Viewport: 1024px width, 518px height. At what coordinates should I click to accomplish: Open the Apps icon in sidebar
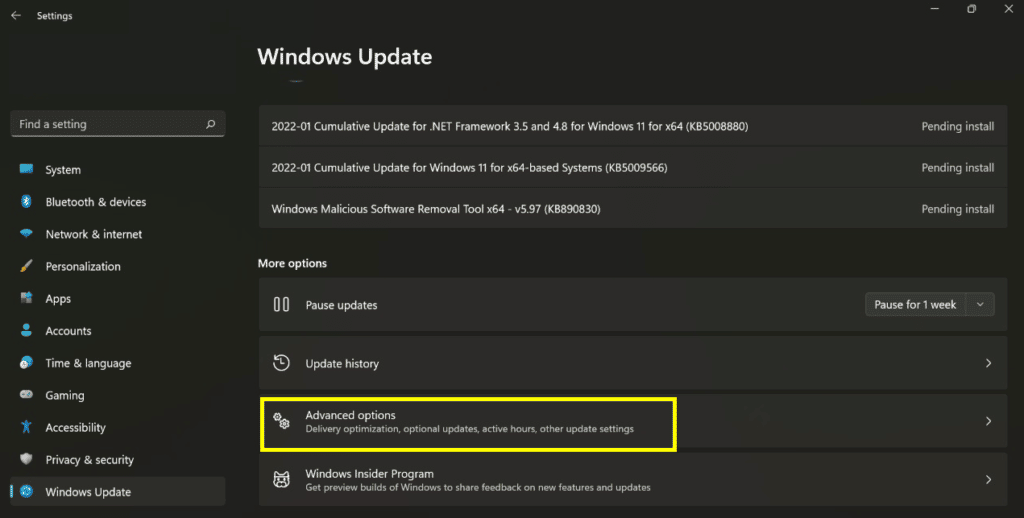click(x=26, y=299)
